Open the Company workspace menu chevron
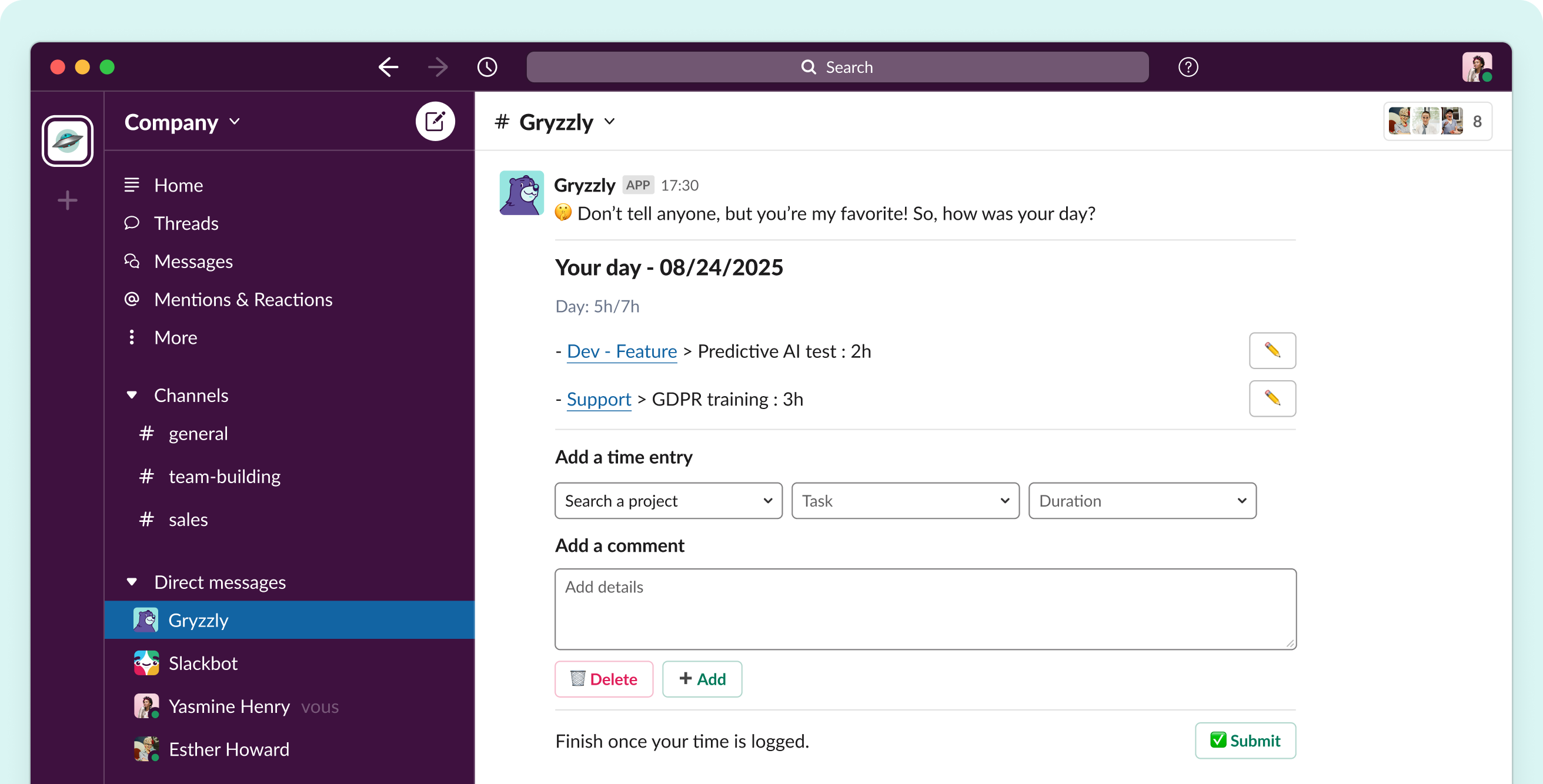The width and height of the screenshot is (1543, 784). point(235,122)
